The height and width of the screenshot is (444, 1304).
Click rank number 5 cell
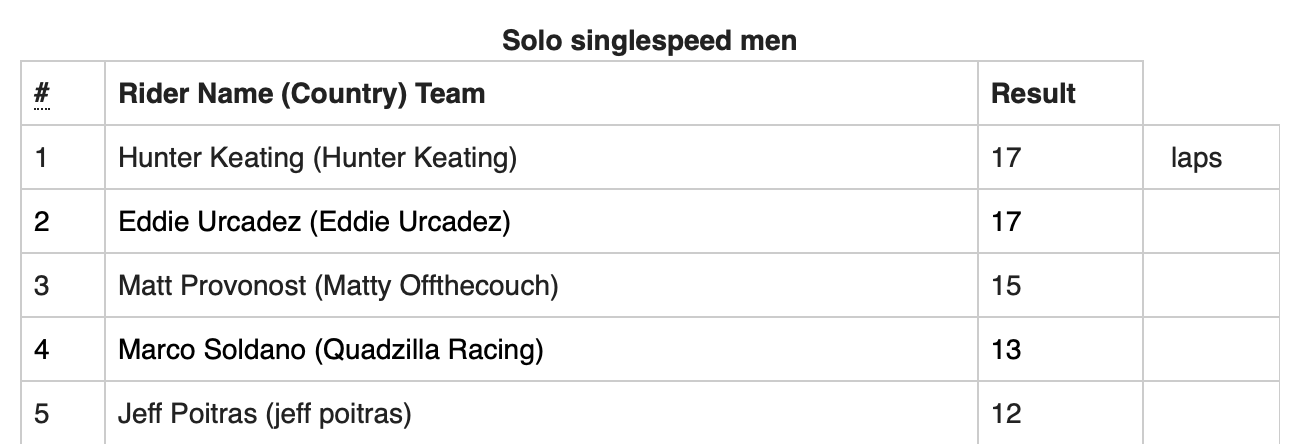(41, 414)
